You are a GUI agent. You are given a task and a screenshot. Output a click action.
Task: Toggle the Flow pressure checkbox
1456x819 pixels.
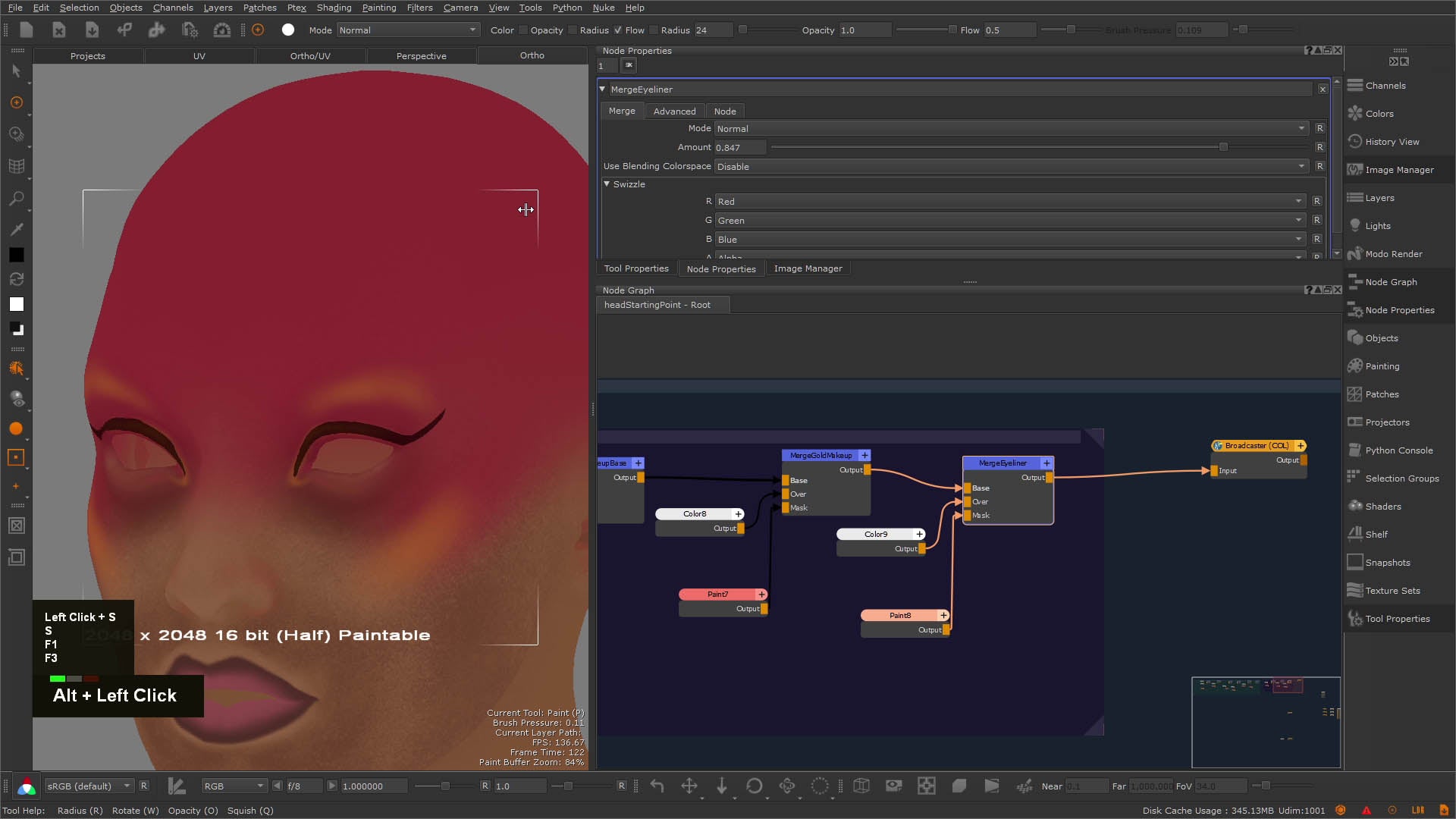point(654,30)
